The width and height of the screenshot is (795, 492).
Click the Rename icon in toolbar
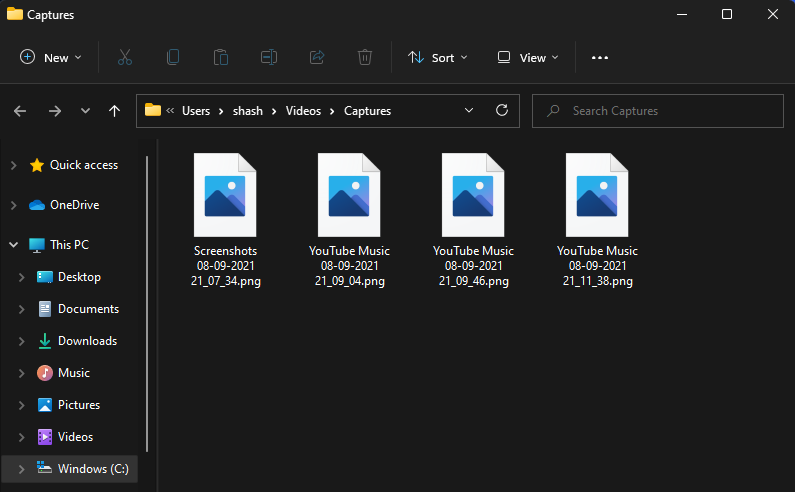(269, 58)
